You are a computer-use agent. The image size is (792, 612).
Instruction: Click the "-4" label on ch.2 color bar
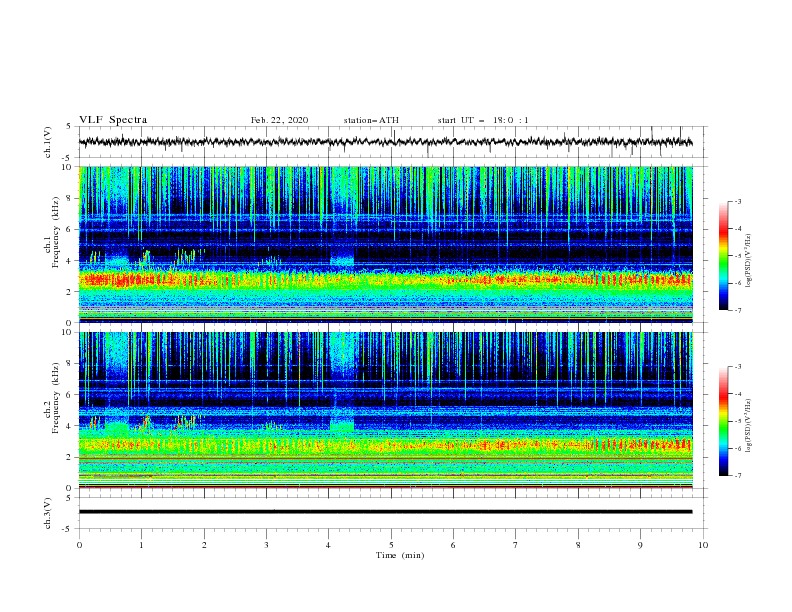tap(737, 394)
